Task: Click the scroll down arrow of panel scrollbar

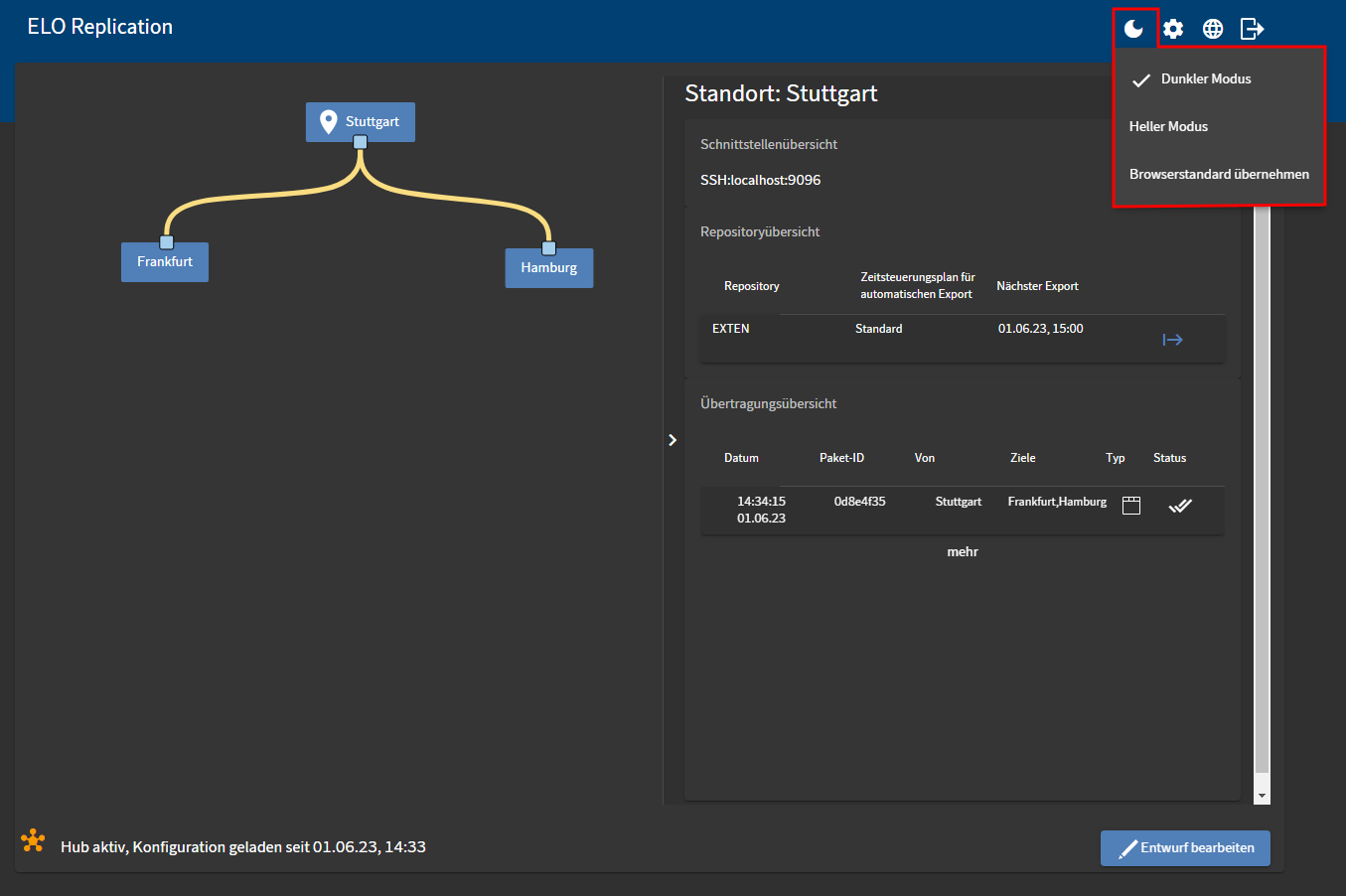Action: [1262, 796]
